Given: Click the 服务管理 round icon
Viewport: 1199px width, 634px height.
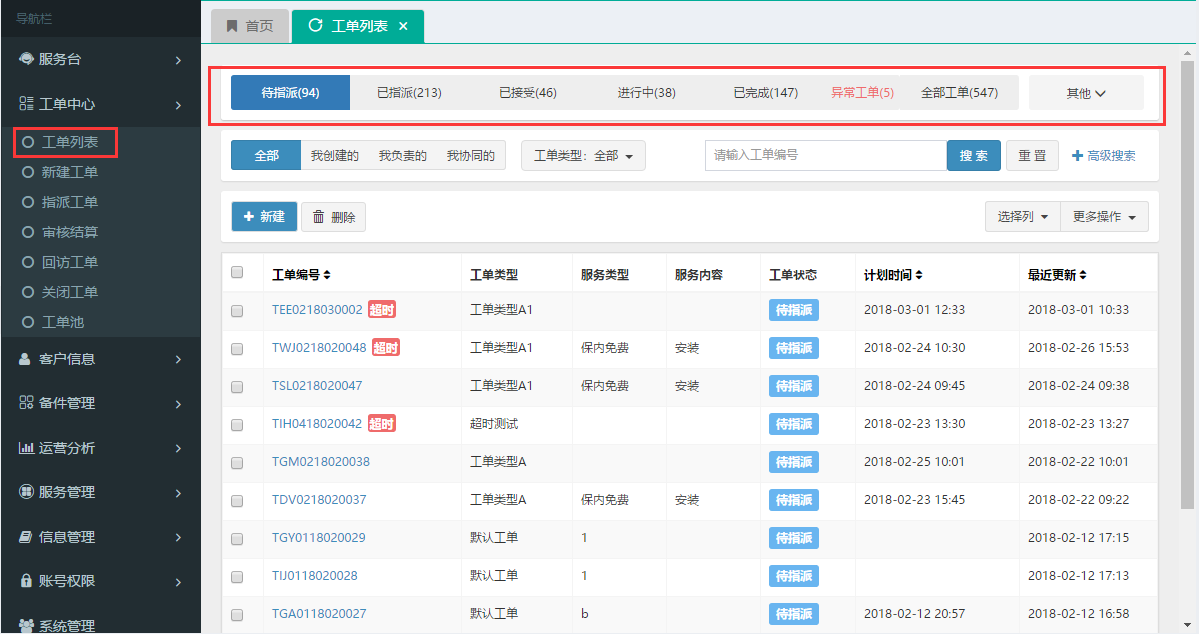Looking at the screenshot, I should (x=26, y=492).
